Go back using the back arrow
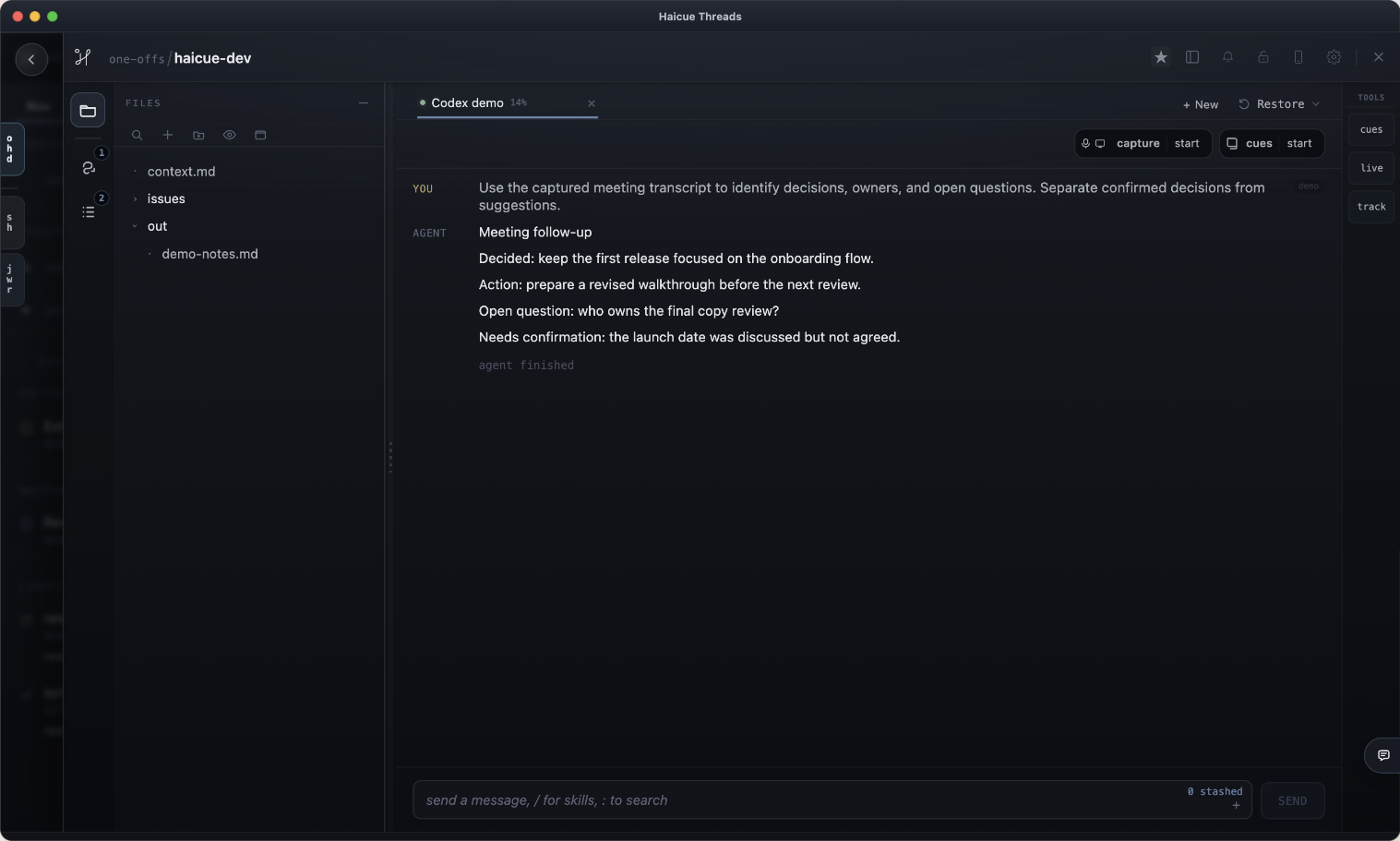1400x841 pixels. 31,59
